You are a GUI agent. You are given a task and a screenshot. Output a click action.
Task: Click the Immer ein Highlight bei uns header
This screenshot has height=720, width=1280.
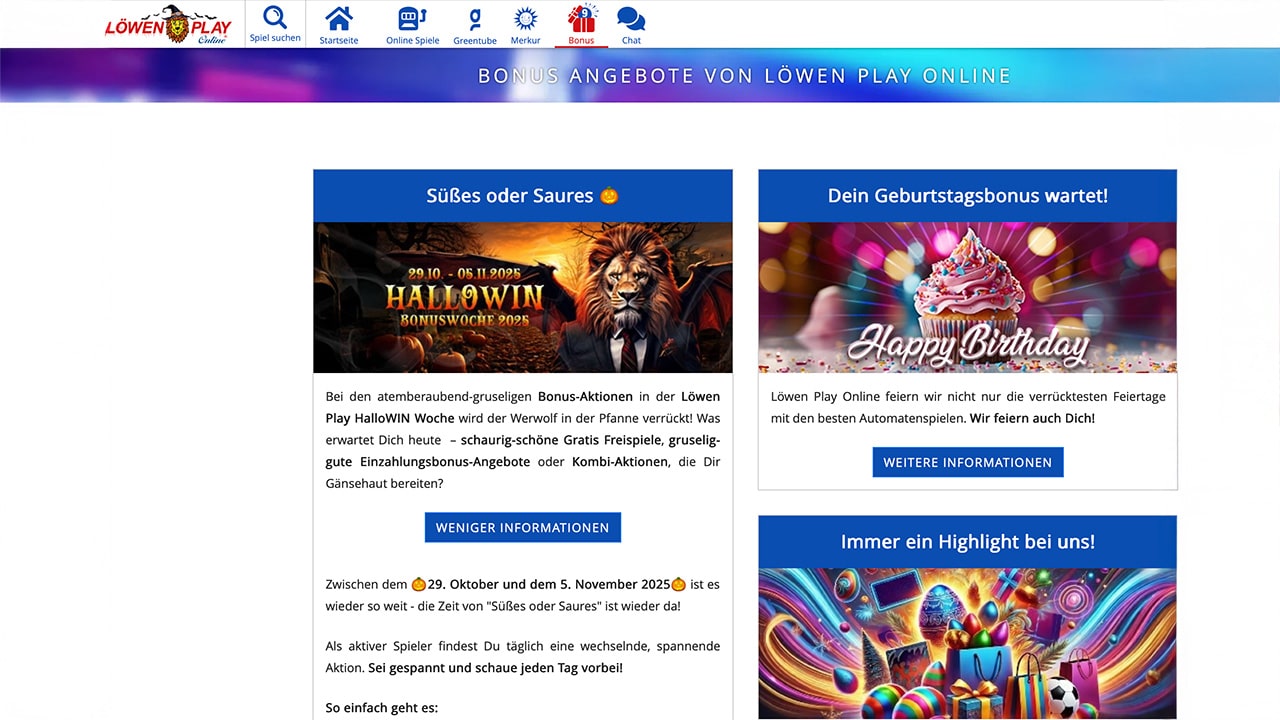(x=967, y=541)
